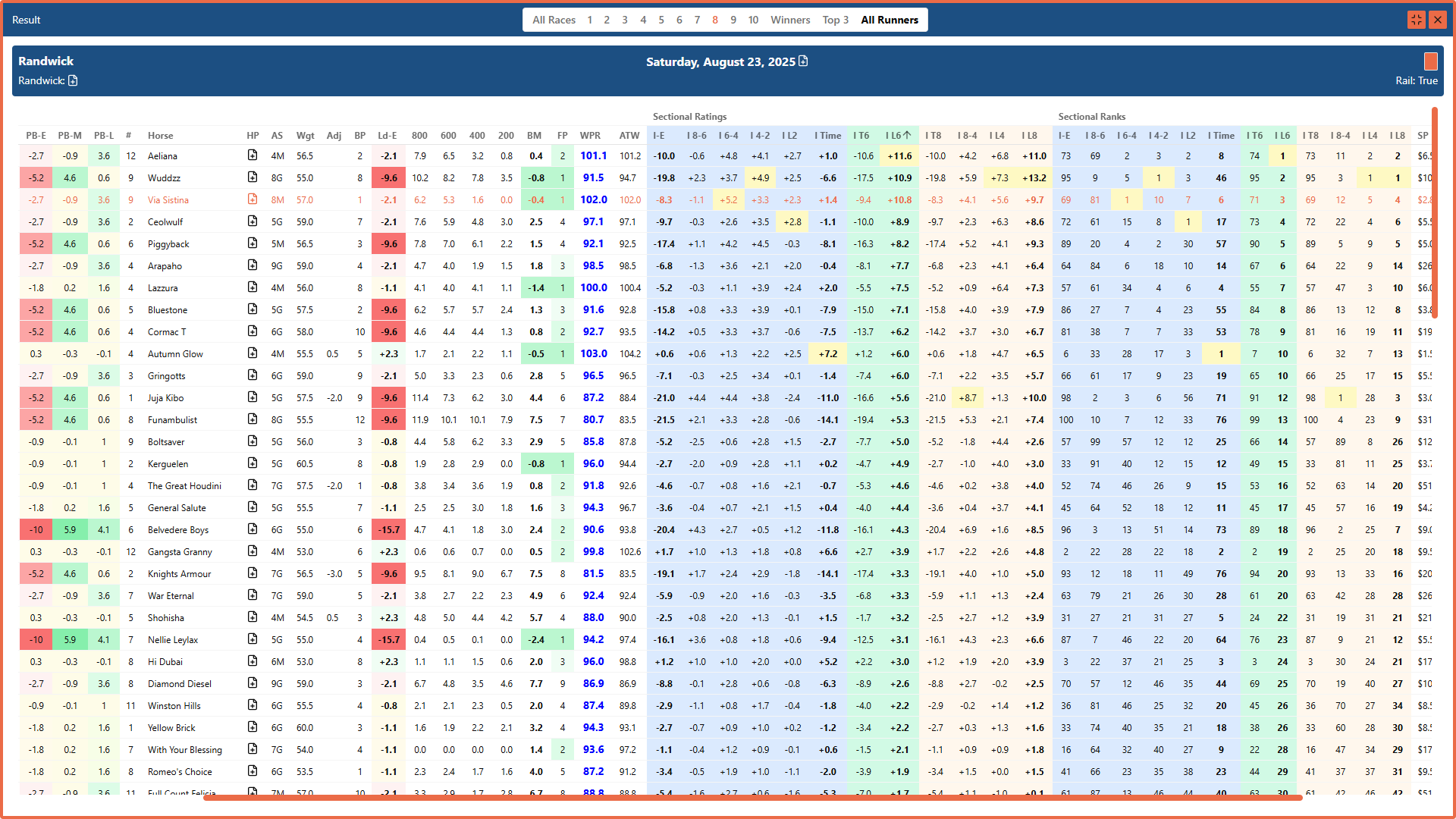The image size is (1456, 819).
Task: Open Autumn Glow's horse profile icon
Action: coord(253,353)
